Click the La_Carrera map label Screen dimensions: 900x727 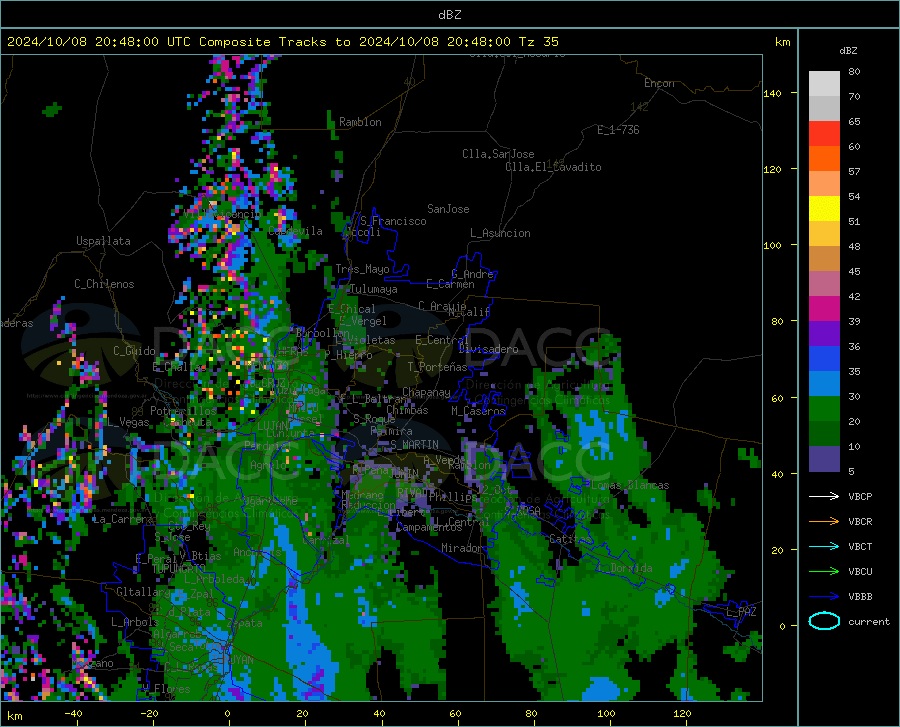pyautogui.click(x=123, y=519)
